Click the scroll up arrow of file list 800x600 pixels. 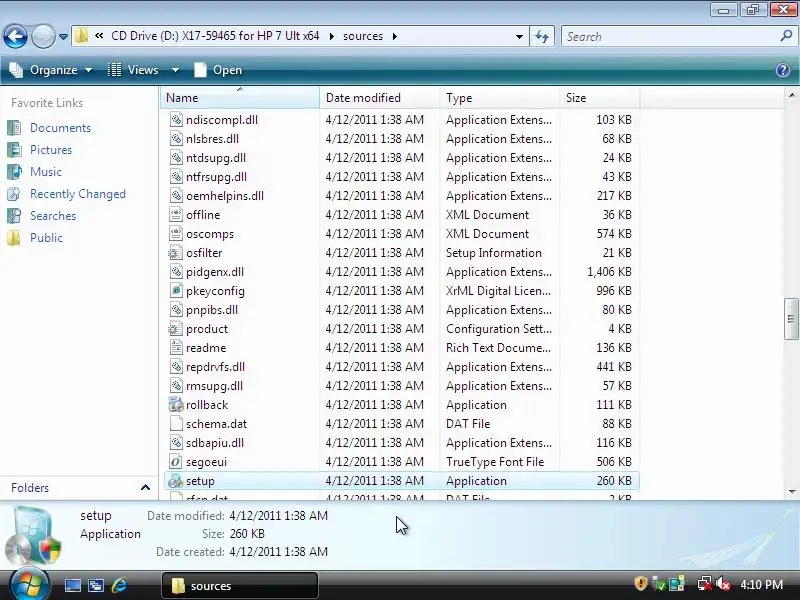(x=791, y=95)
